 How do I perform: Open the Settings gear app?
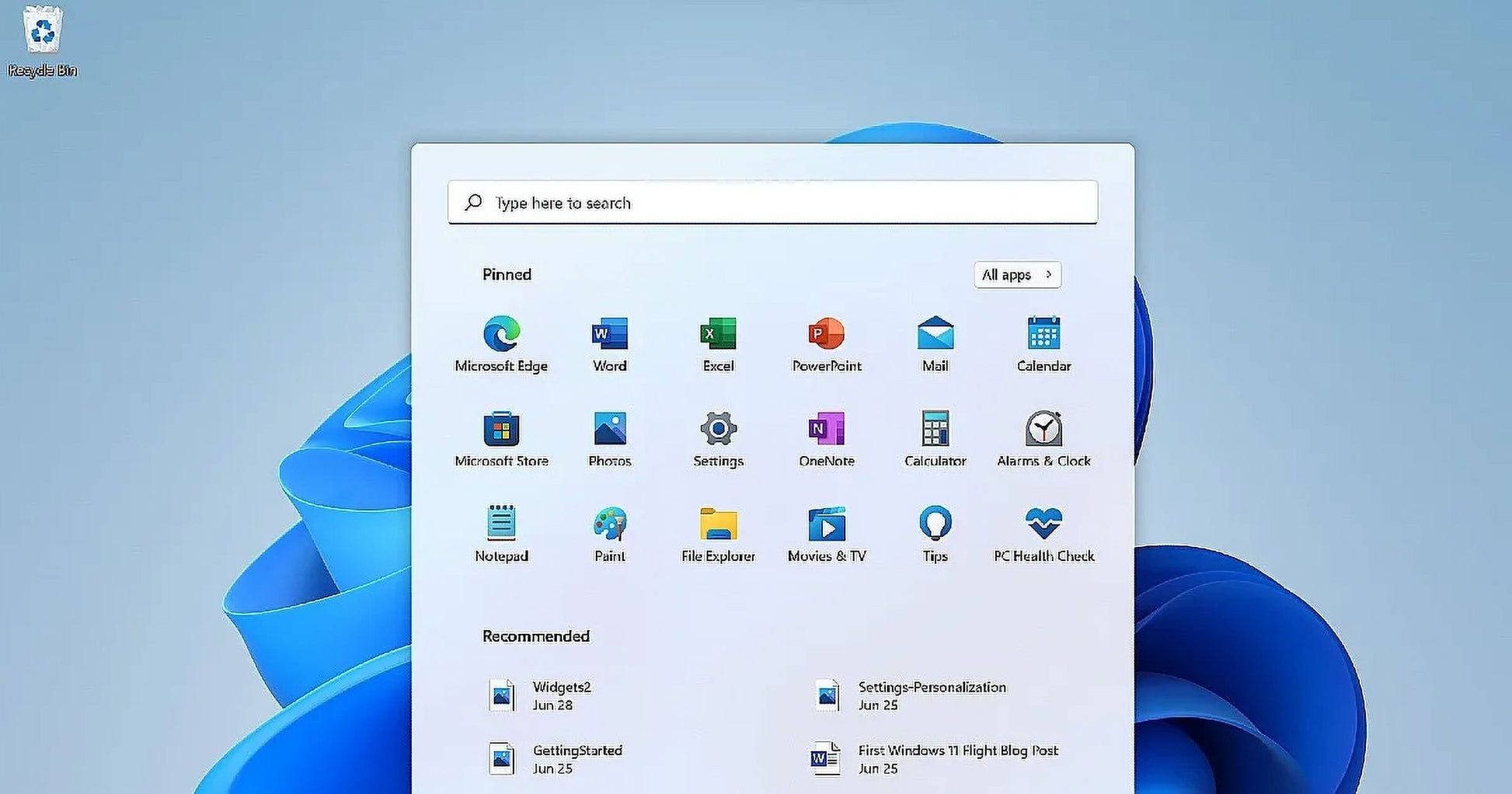click(718, 439)
